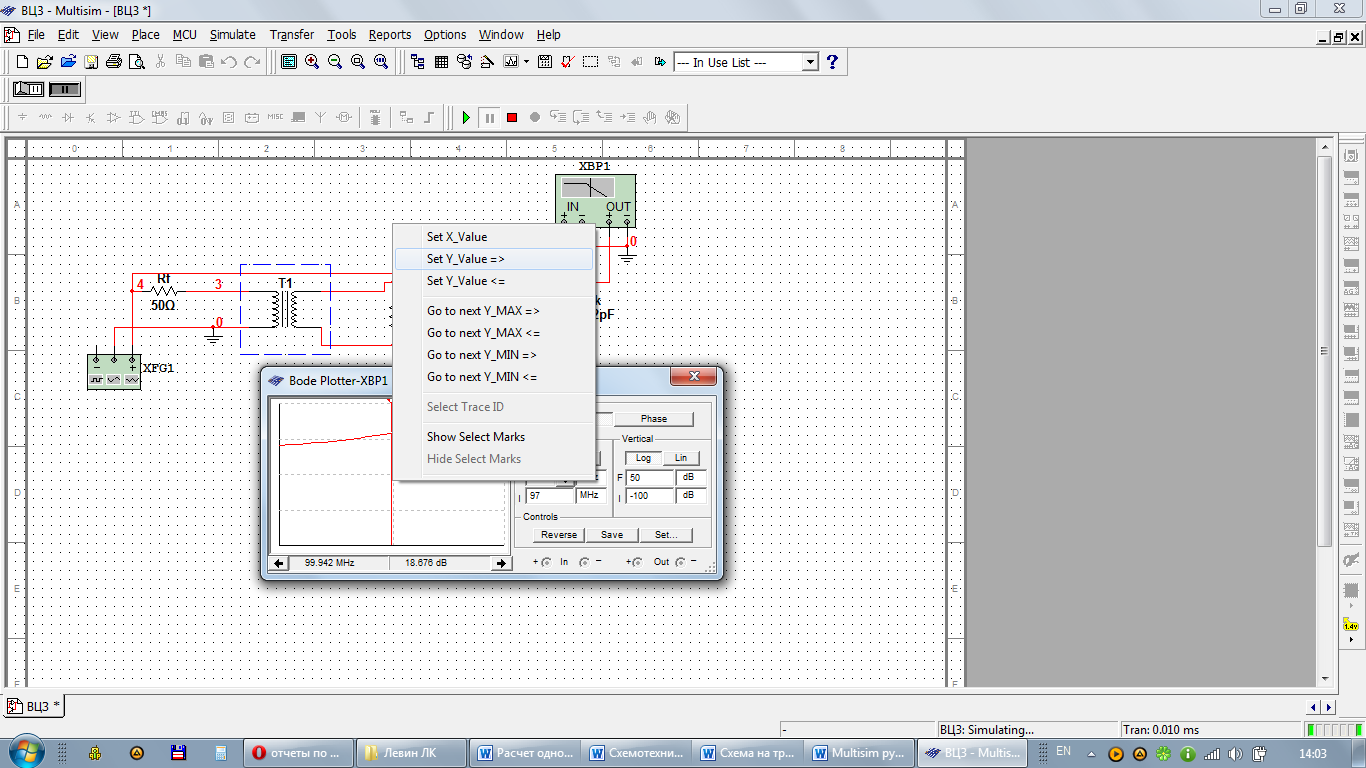This screenshot has width=1366, height=768.
Task: Show the Design Toolbox hierarchy icon
Action: 418,62
